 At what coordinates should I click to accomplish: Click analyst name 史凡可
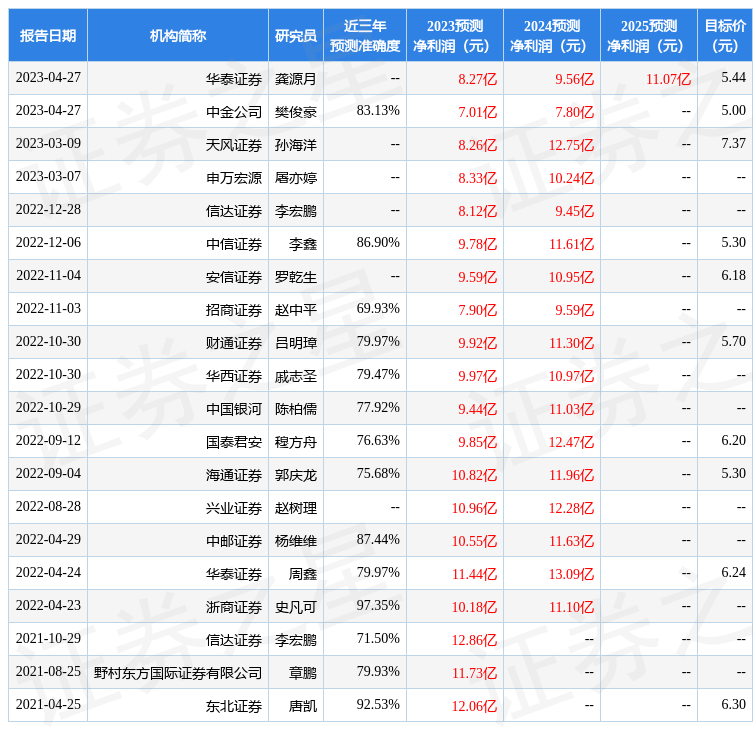pyautogui.click(x=296, y=608)
